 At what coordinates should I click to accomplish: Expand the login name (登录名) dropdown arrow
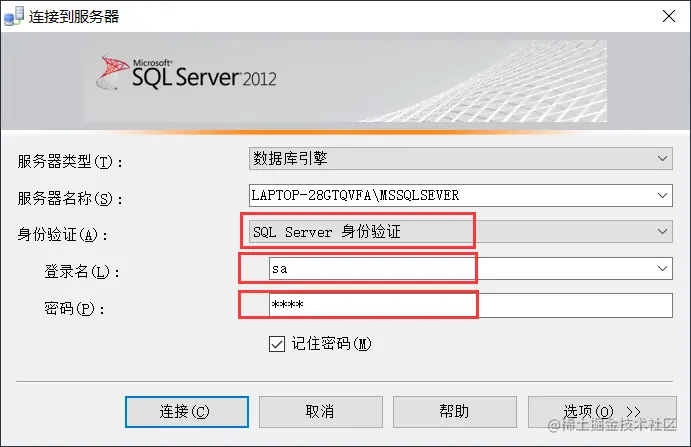[662, 268]
